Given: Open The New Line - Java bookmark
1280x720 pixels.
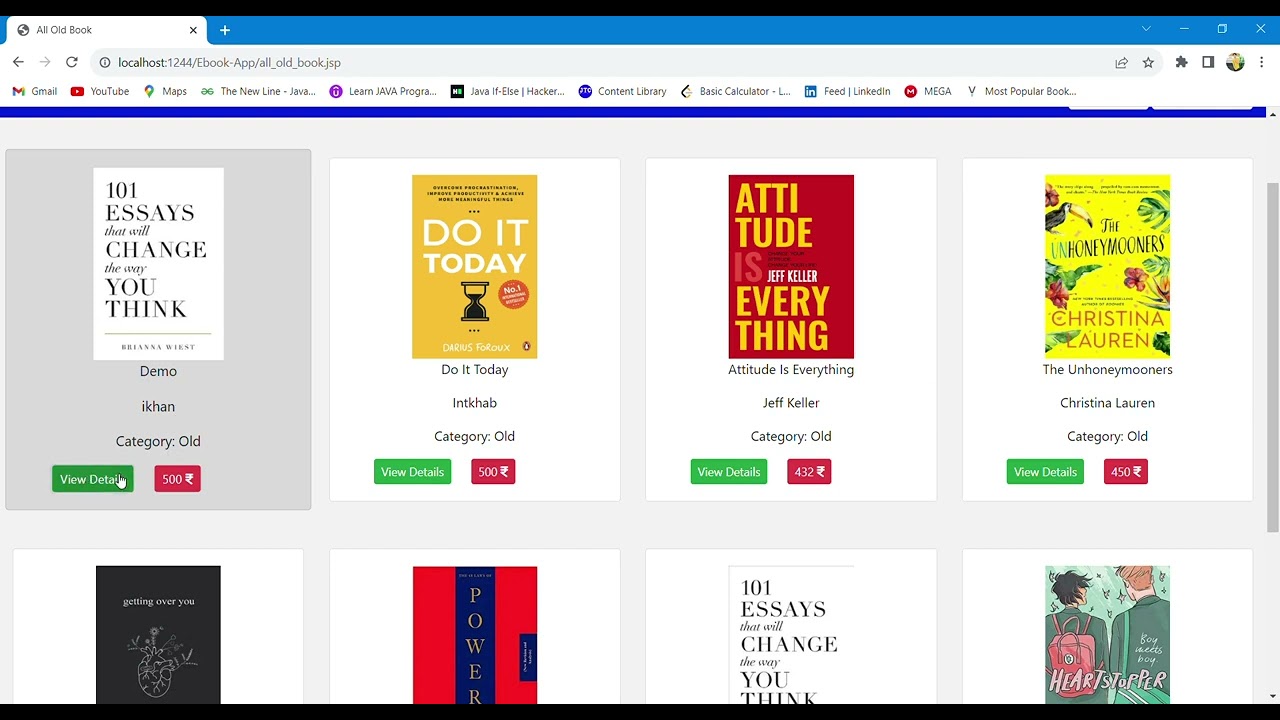Looking at the screenshot, I should 258,91.
